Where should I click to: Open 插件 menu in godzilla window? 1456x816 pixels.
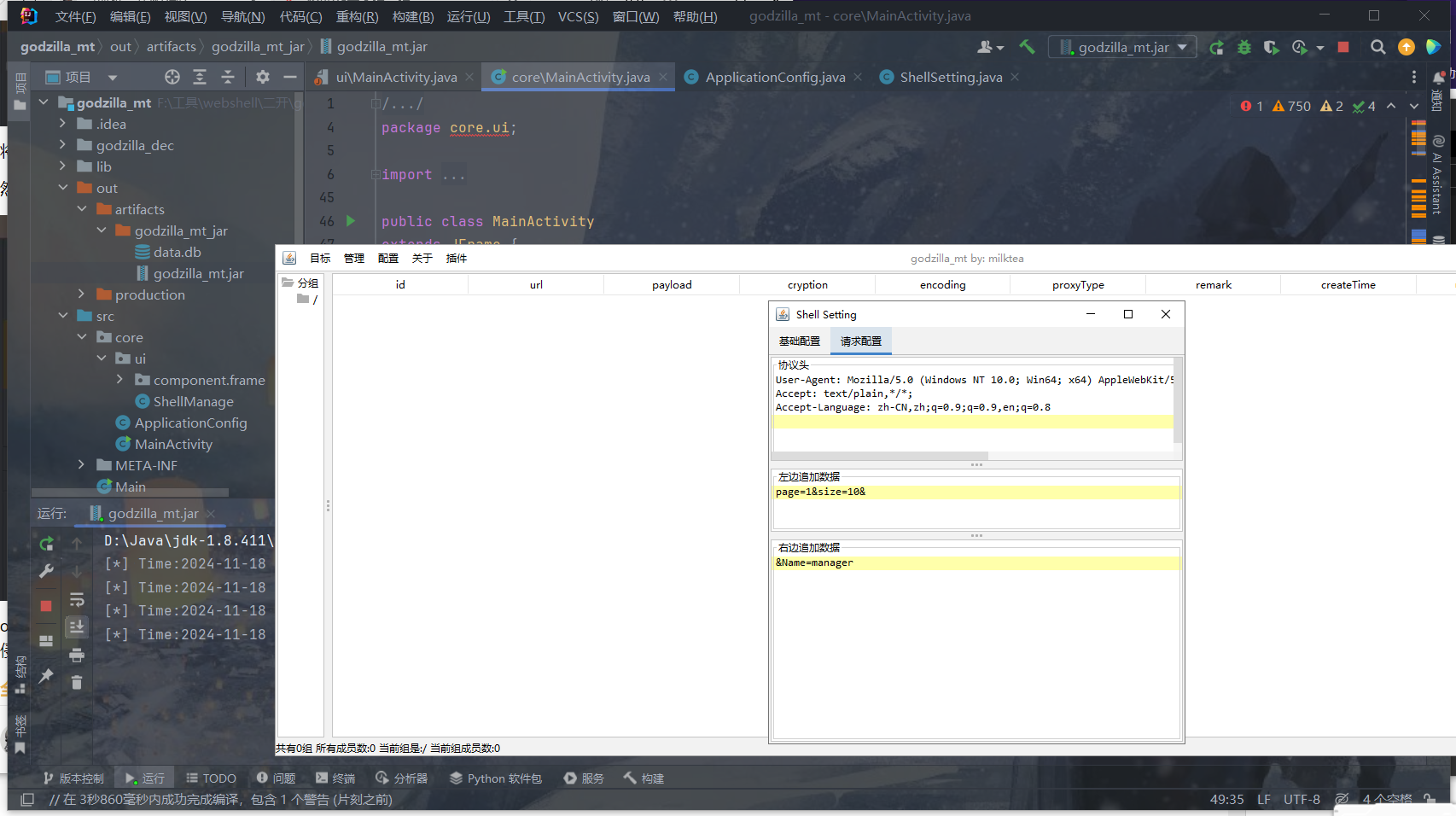pos(457,258)
